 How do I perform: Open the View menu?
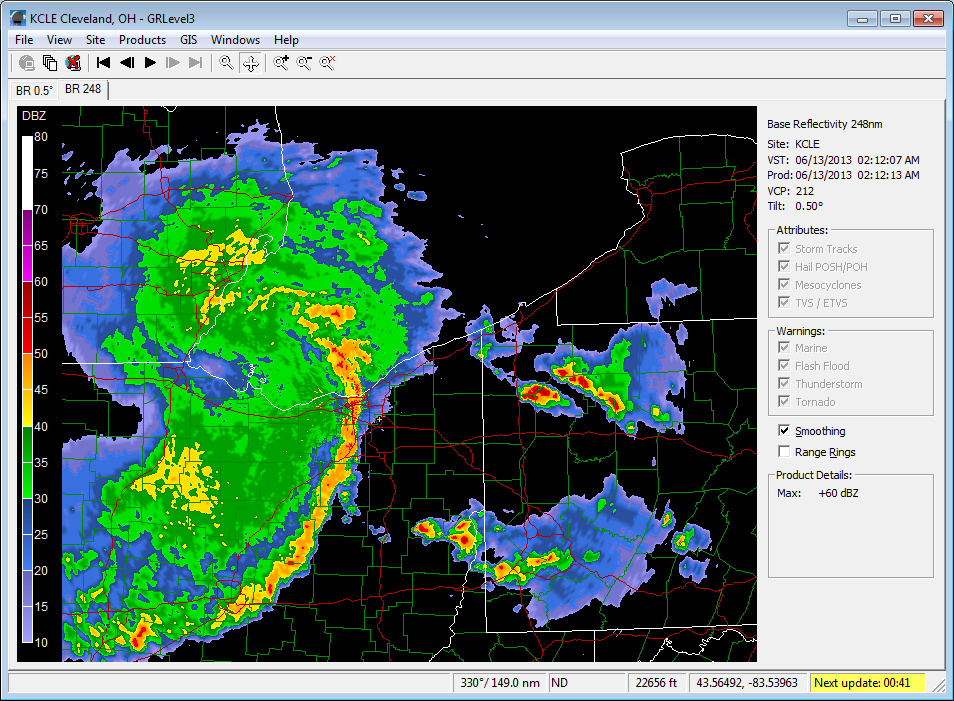click(59, 40)
